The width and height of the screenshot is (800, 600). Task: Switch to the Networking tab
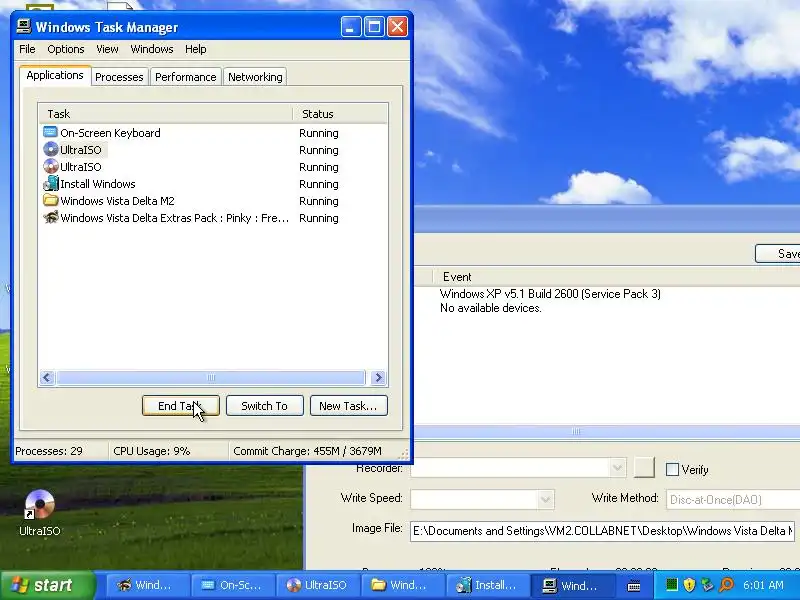pyautogui.click(x=255, y=77)
